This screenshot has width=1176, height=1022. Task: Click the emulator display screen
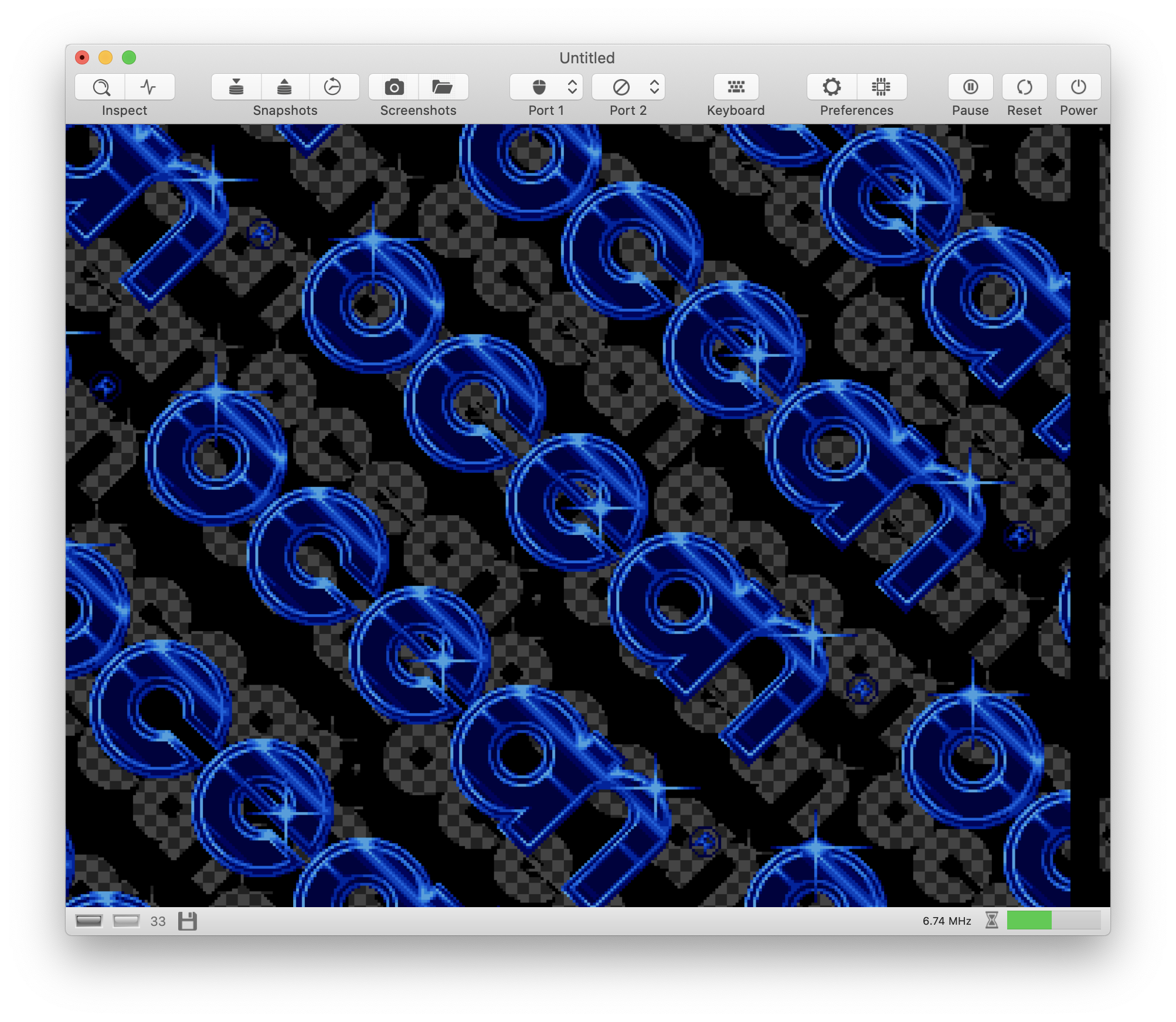588,516
